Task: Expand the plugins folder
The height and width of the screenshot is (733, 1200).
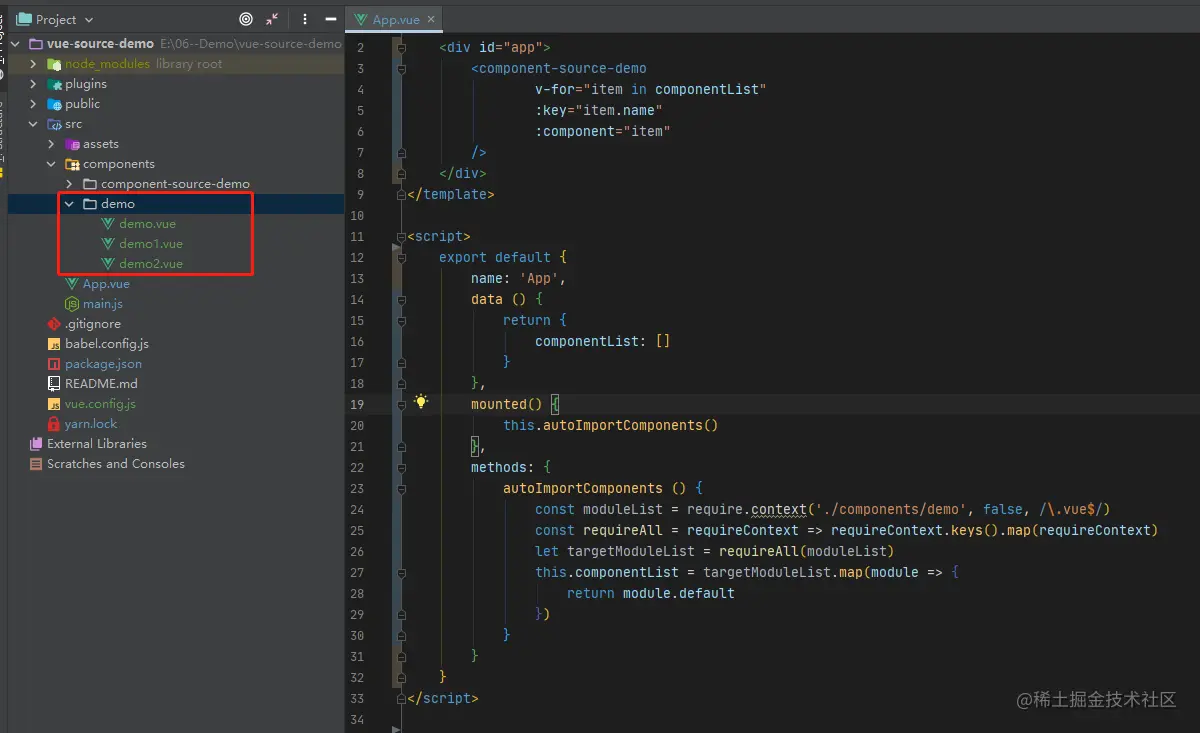Action: [33, 84]
